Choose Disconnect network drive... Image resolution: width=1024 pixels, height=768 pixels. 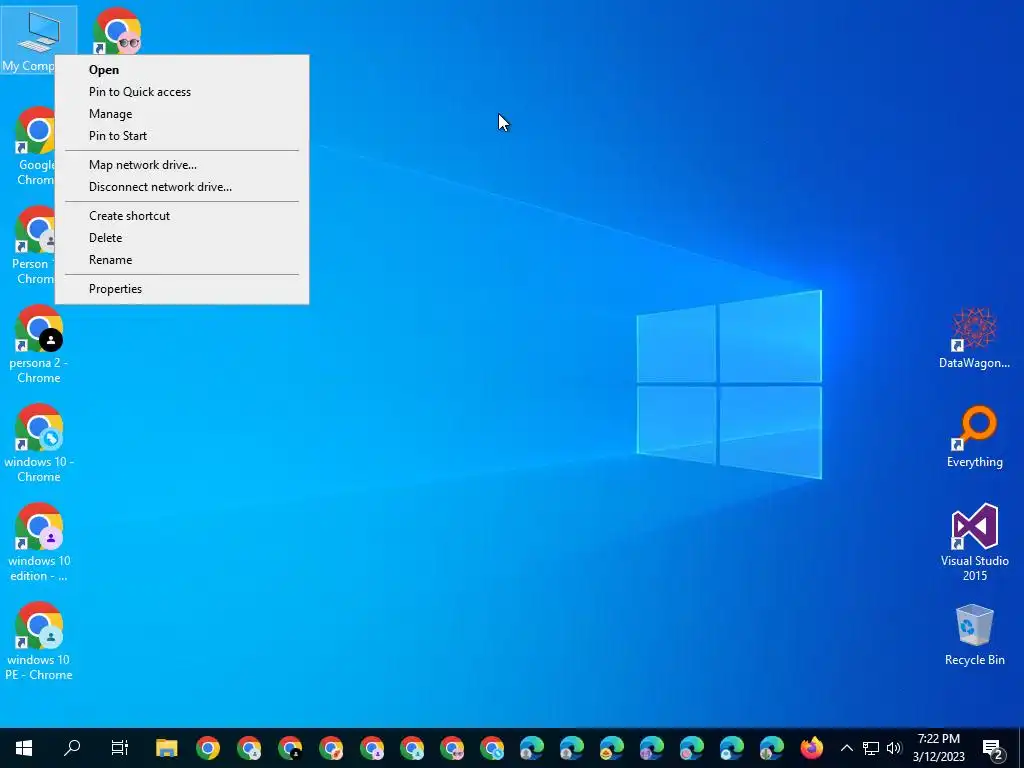(182, 187)
